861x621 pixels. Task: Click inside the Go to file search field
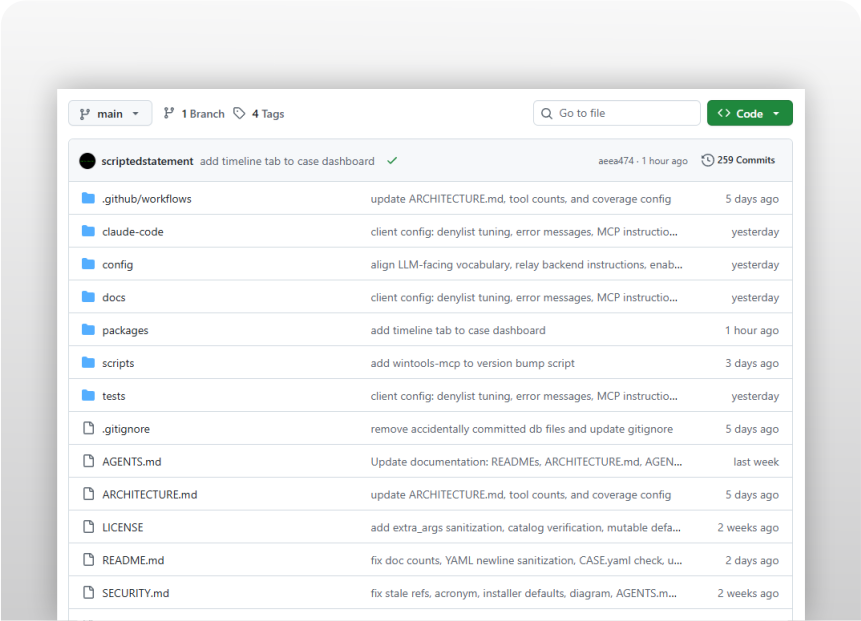pyautogui.click(x=617, y=113)
